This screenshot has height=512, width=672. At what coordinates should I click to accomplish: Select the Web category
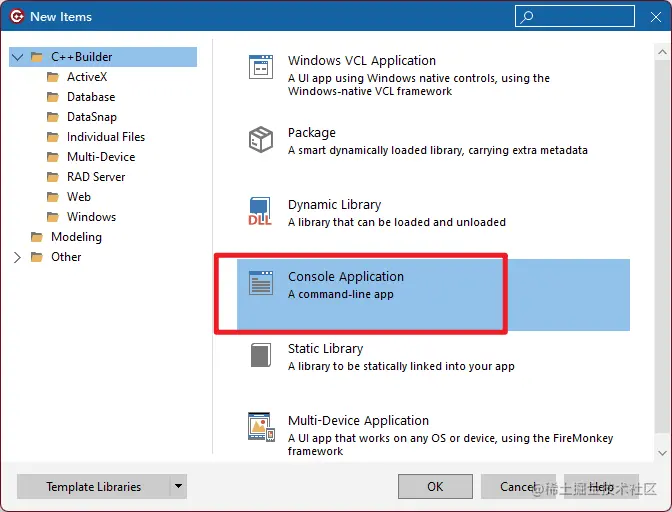(79, 197)
